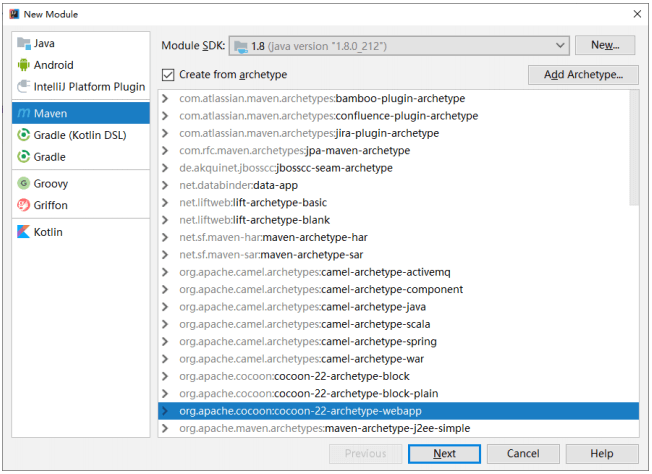Screen dimensions: 652x474
Task: Expand the net.databinder data-app node
Action: (165, 185)
